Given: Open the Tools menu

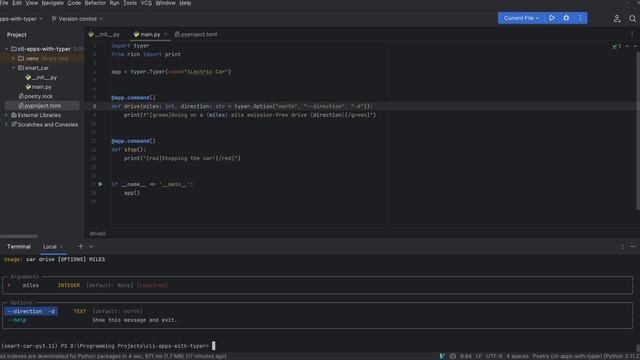Looking at the screenshot, I should coord(130,3).
